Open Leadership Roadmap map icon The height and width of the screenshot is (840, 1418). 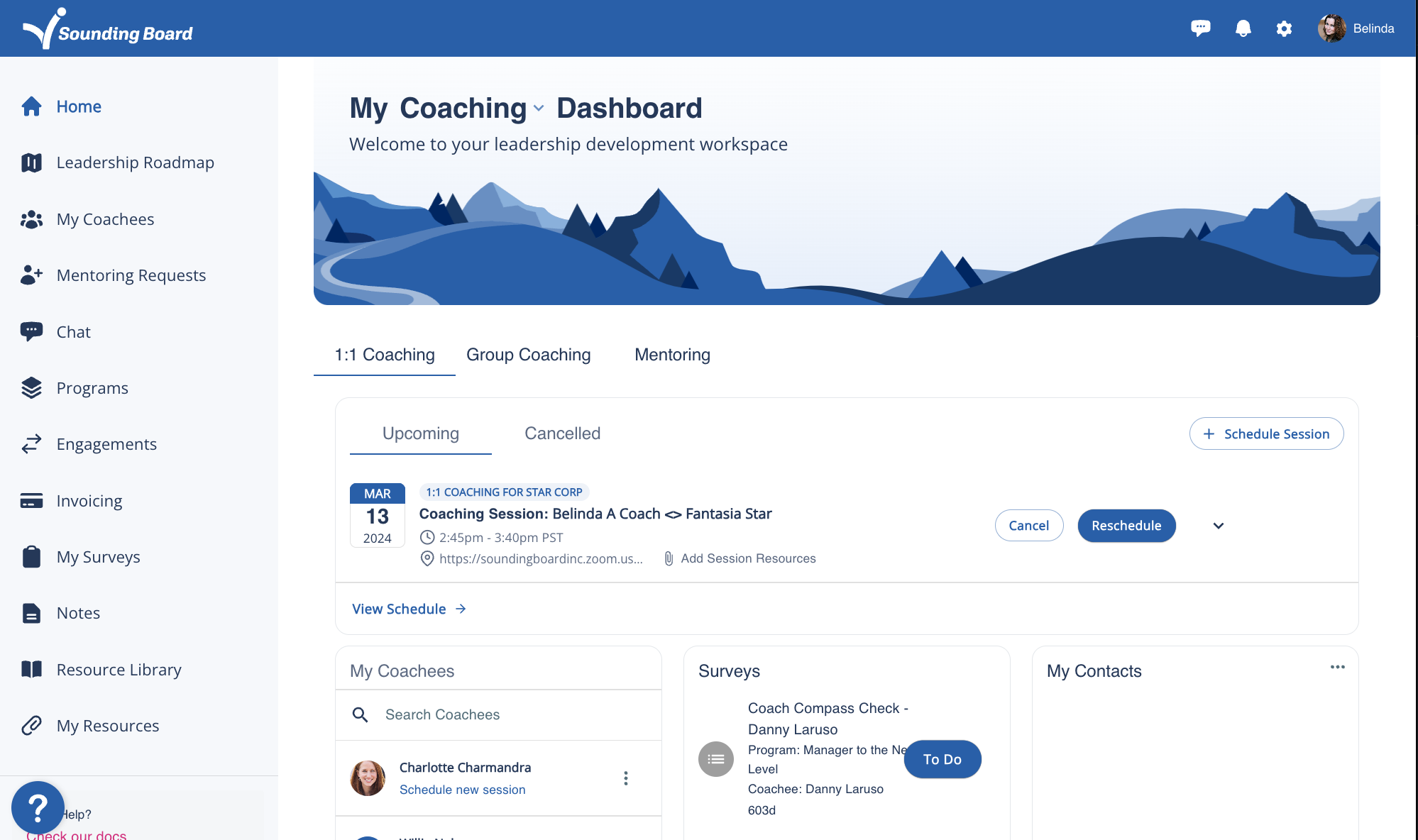click(31, 162)
